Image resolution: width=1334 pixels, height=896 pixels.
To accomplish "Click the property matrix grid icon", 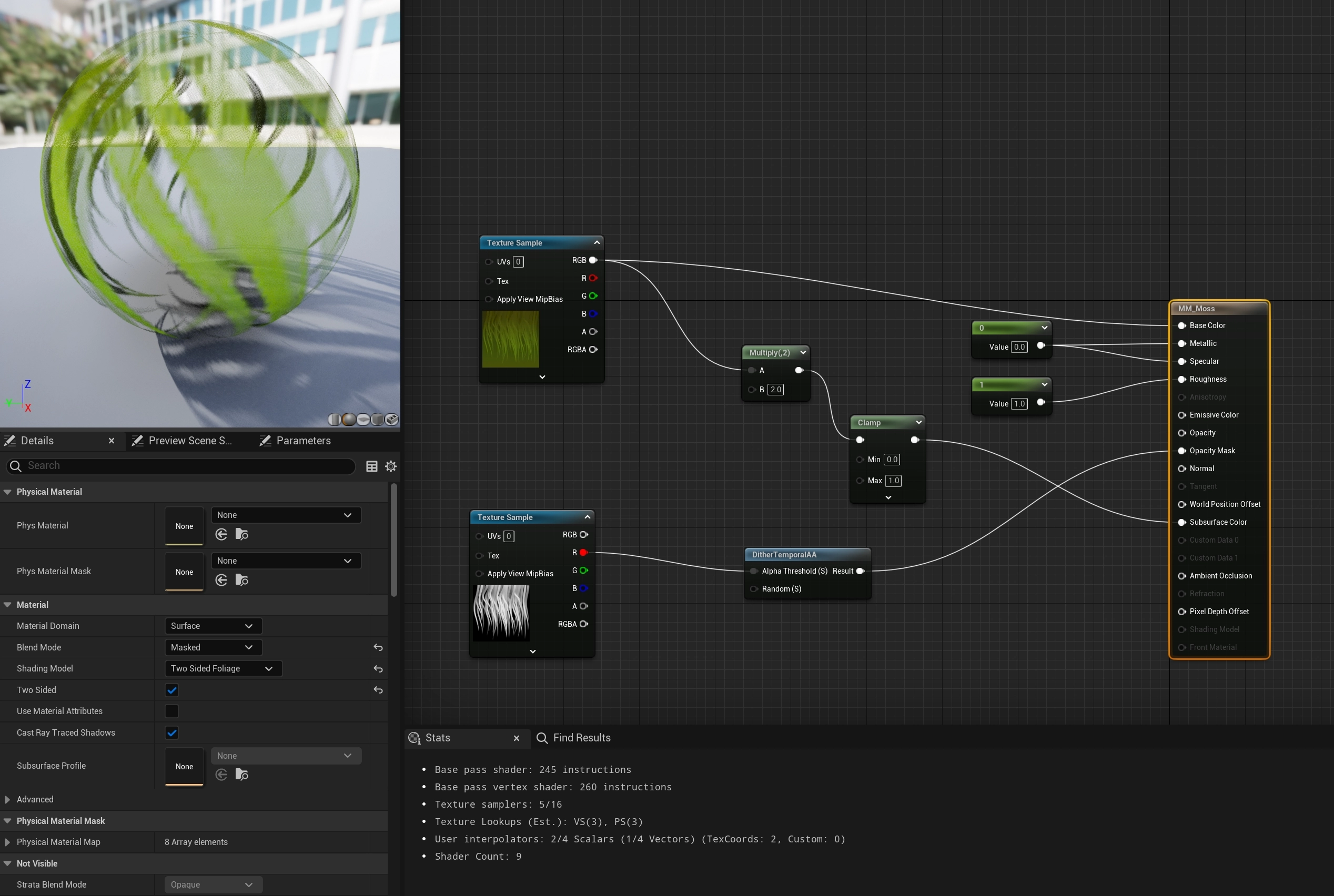I will (371, 466).
